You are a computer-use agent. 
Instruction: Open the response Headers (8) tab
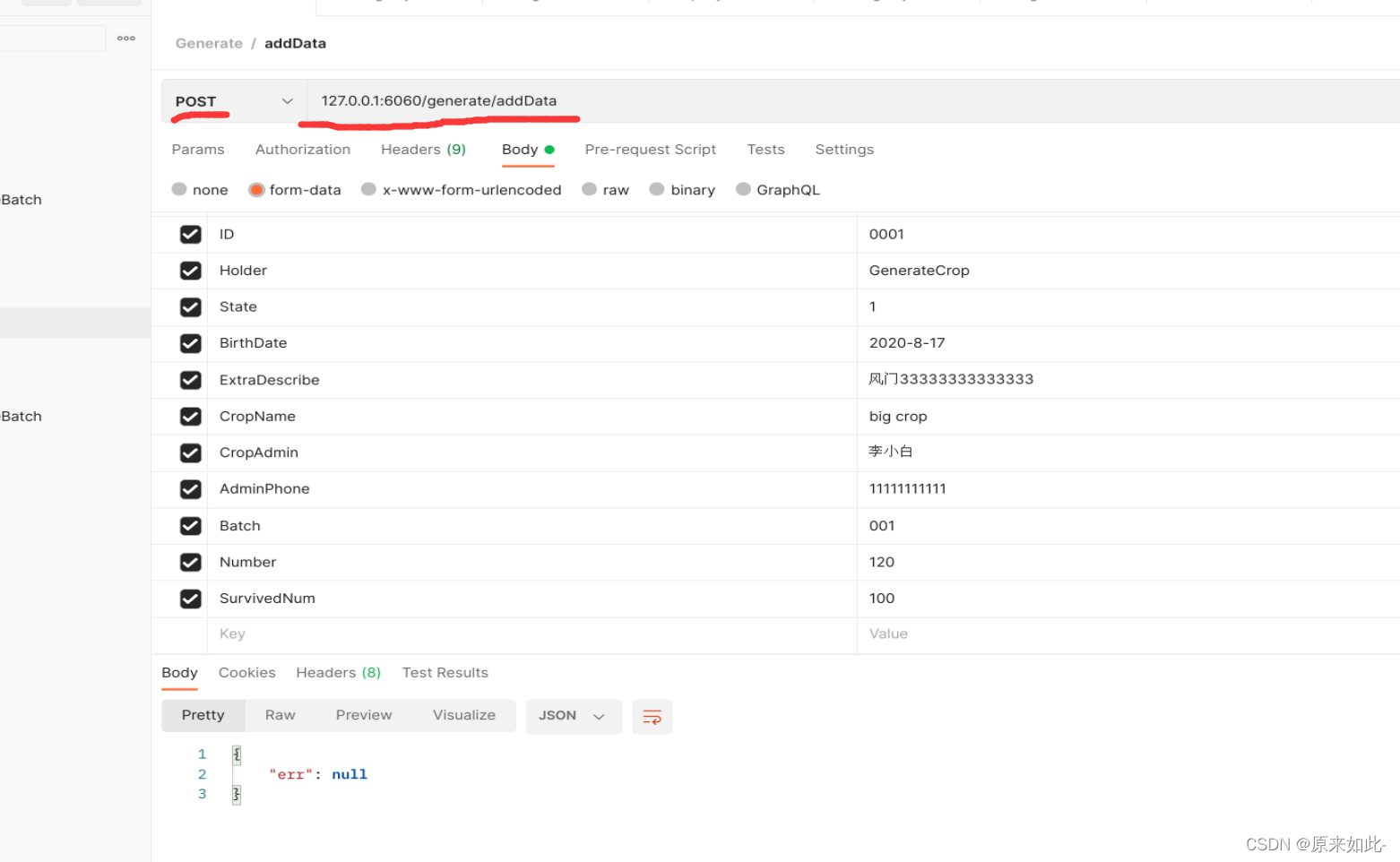point(339,673)
